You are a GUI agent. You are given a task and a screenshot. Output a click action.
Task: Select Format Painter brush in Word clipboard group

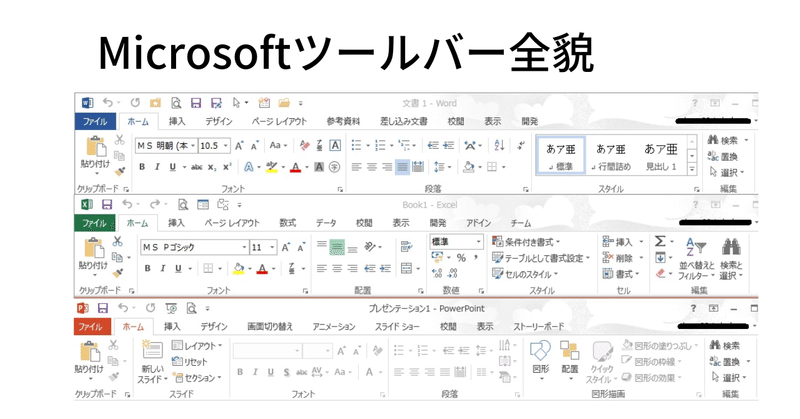119,171
